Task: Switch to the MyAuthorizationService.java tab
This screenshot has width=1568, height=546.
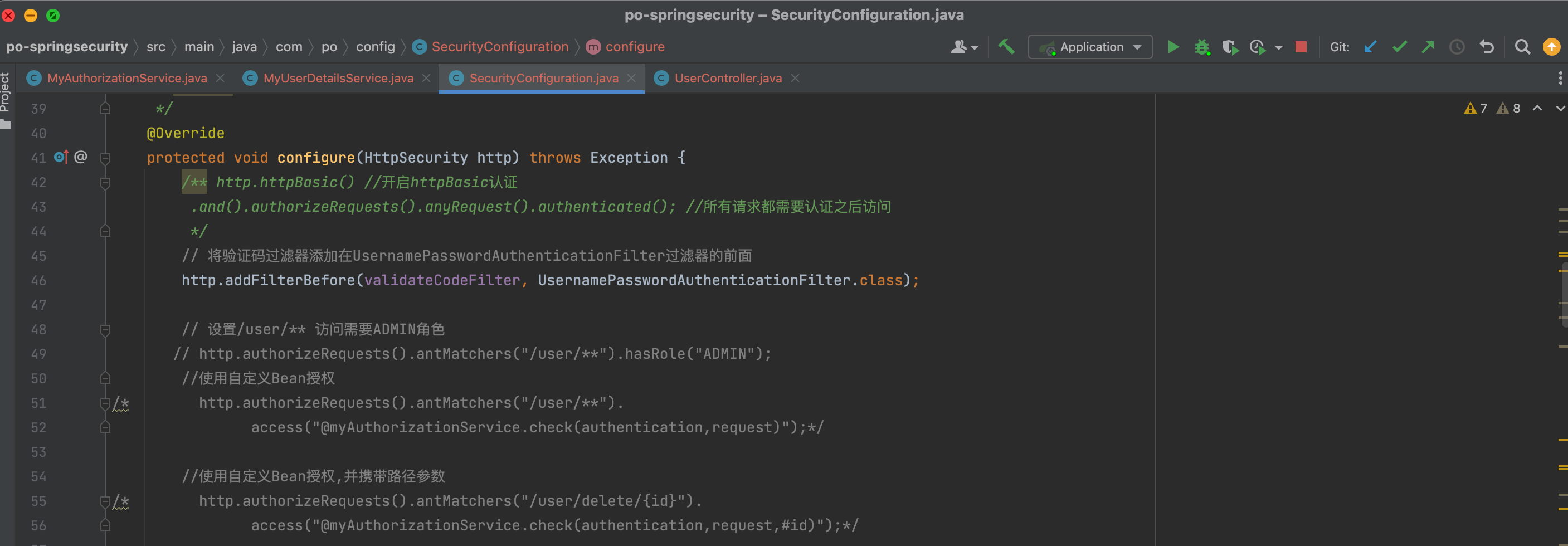Action: coord(126,78)
